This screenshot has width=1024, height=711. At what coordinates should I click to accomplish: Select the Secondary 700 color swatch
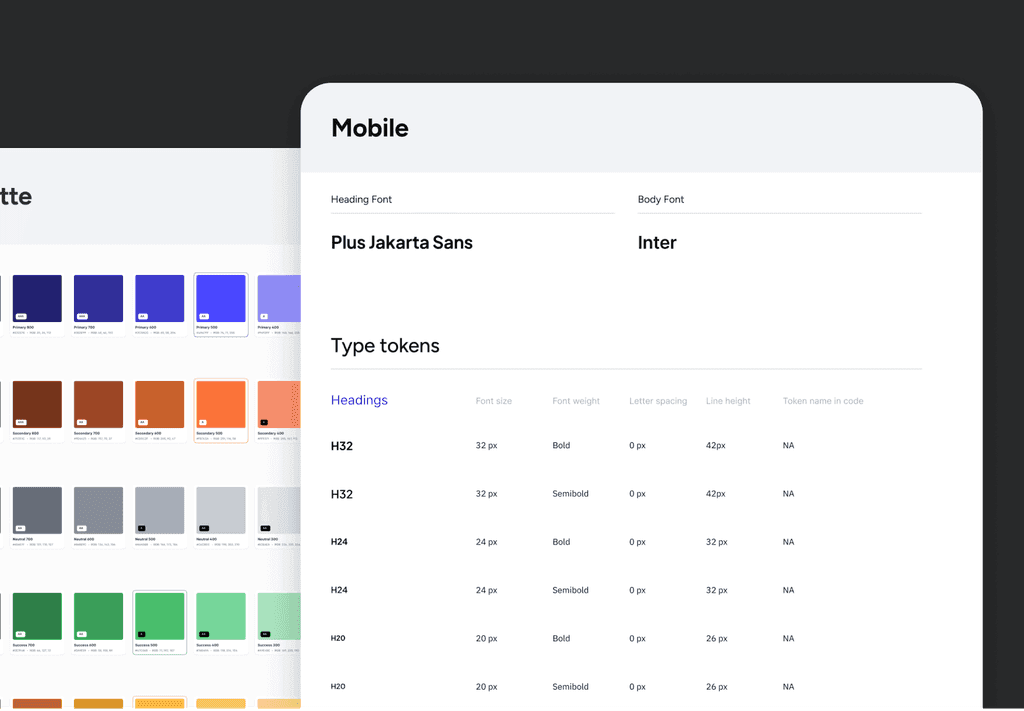tap(99, 405)
